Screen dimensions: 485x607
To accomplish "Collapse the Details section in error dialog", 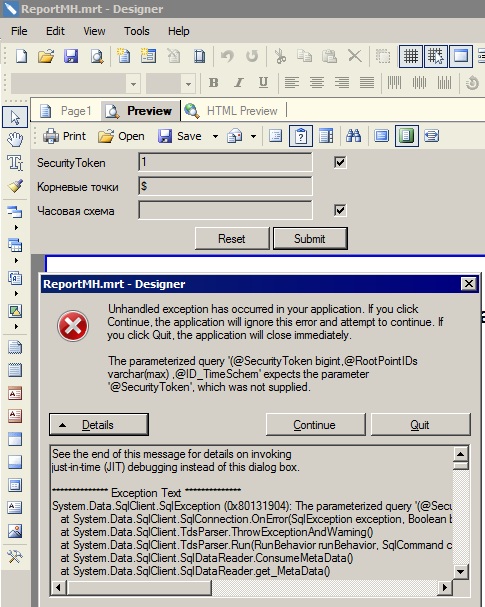I will pyautogui.click(x=99, y=425).
